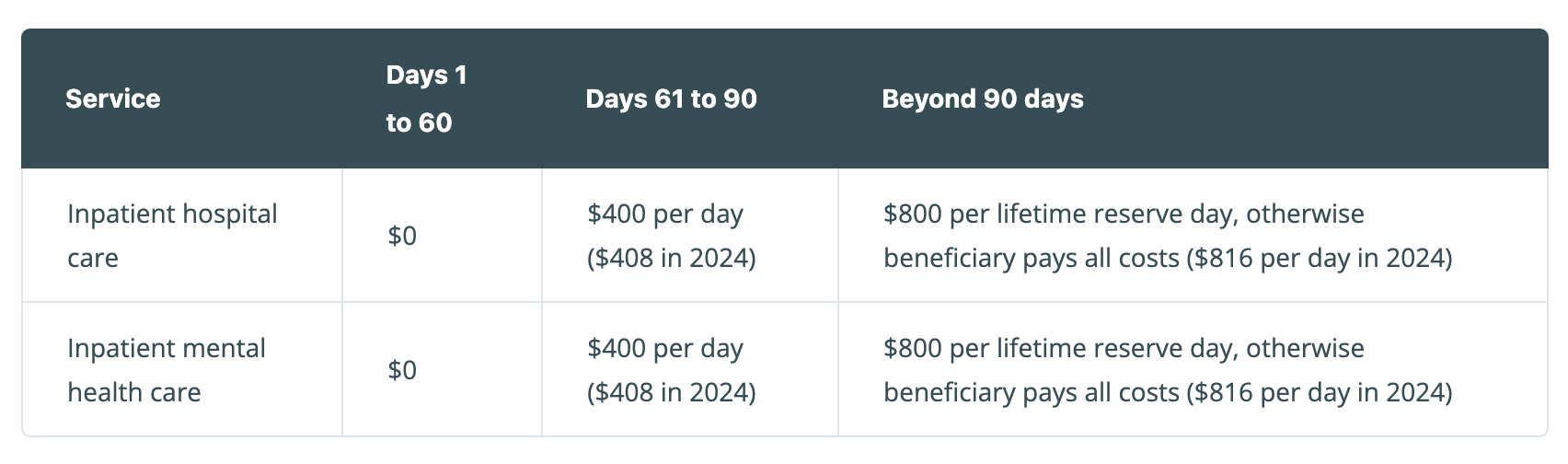
Task: Click $0 in the hospital care row
Action: point(402,236)
